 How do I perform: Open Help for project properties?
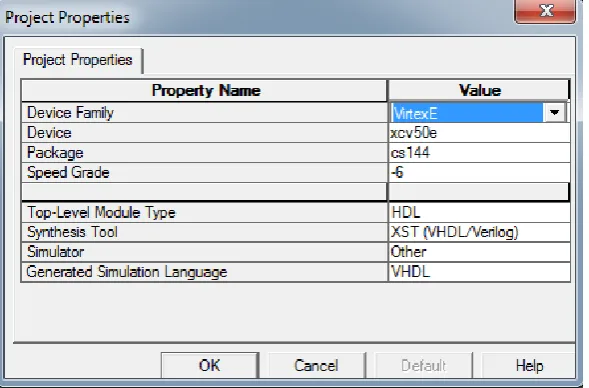(529, 365)
